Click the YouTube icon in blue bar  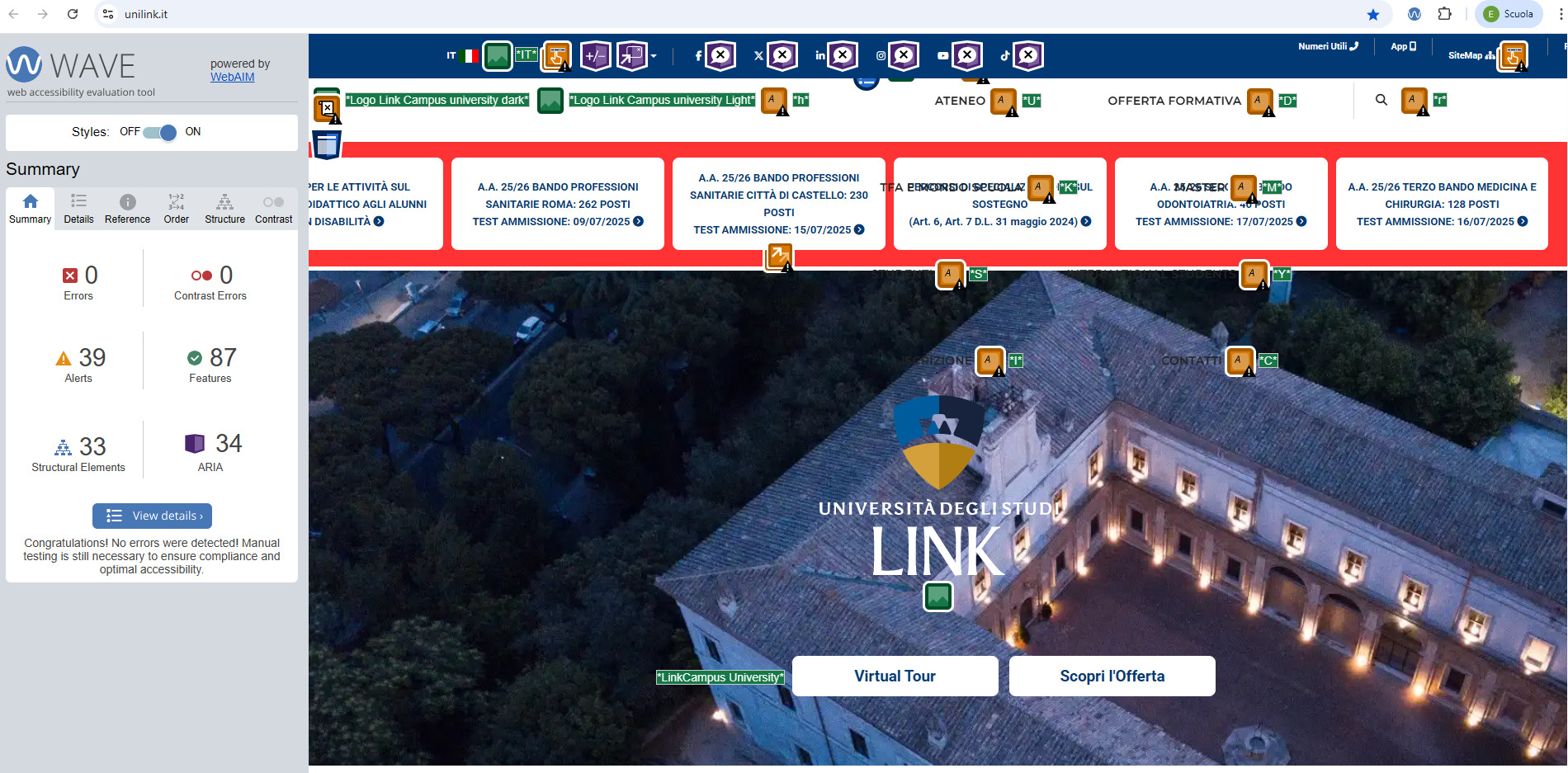click(x=942, y=56)
